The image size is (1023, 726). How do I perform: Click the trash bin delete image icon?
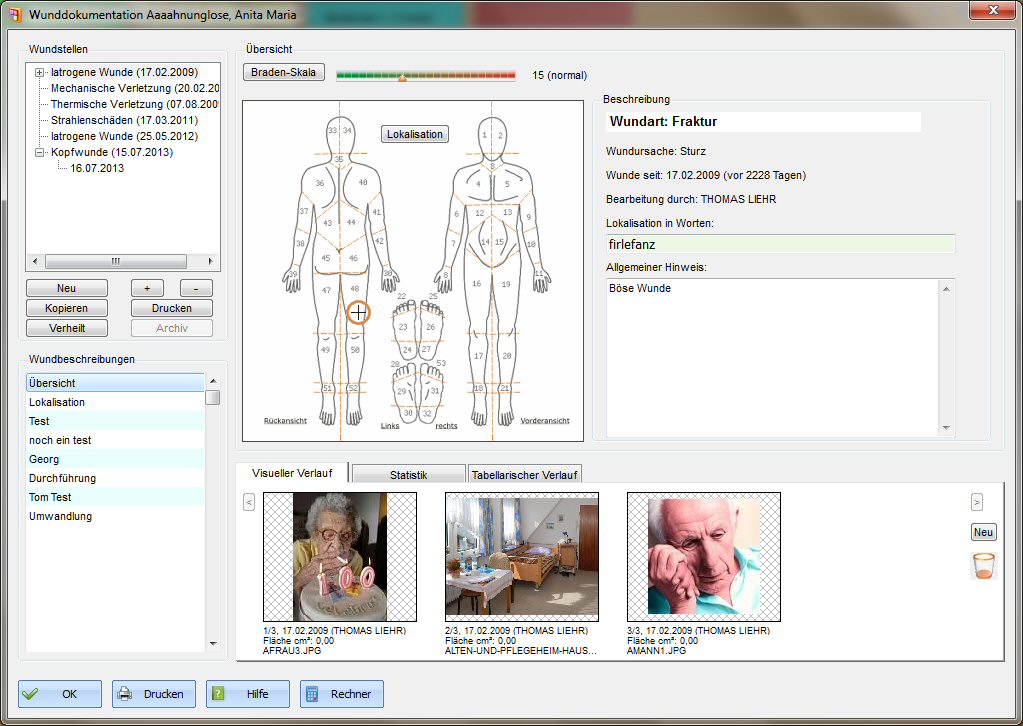coord(984,566)
